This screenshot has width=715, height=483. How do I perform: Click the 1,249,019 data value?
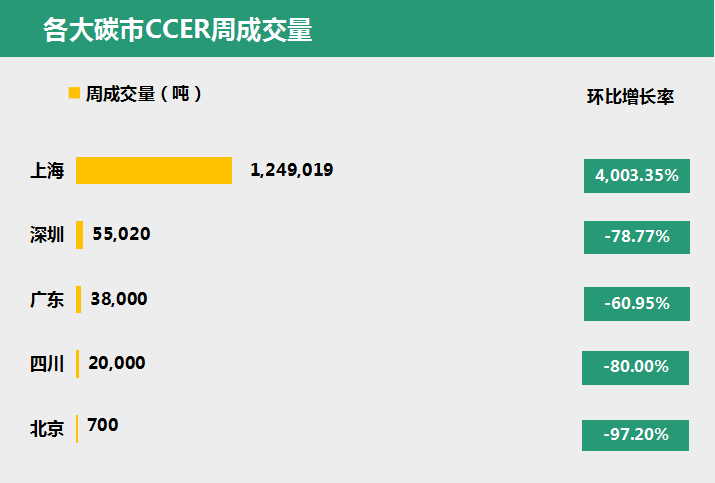click(x=292, y=170)
